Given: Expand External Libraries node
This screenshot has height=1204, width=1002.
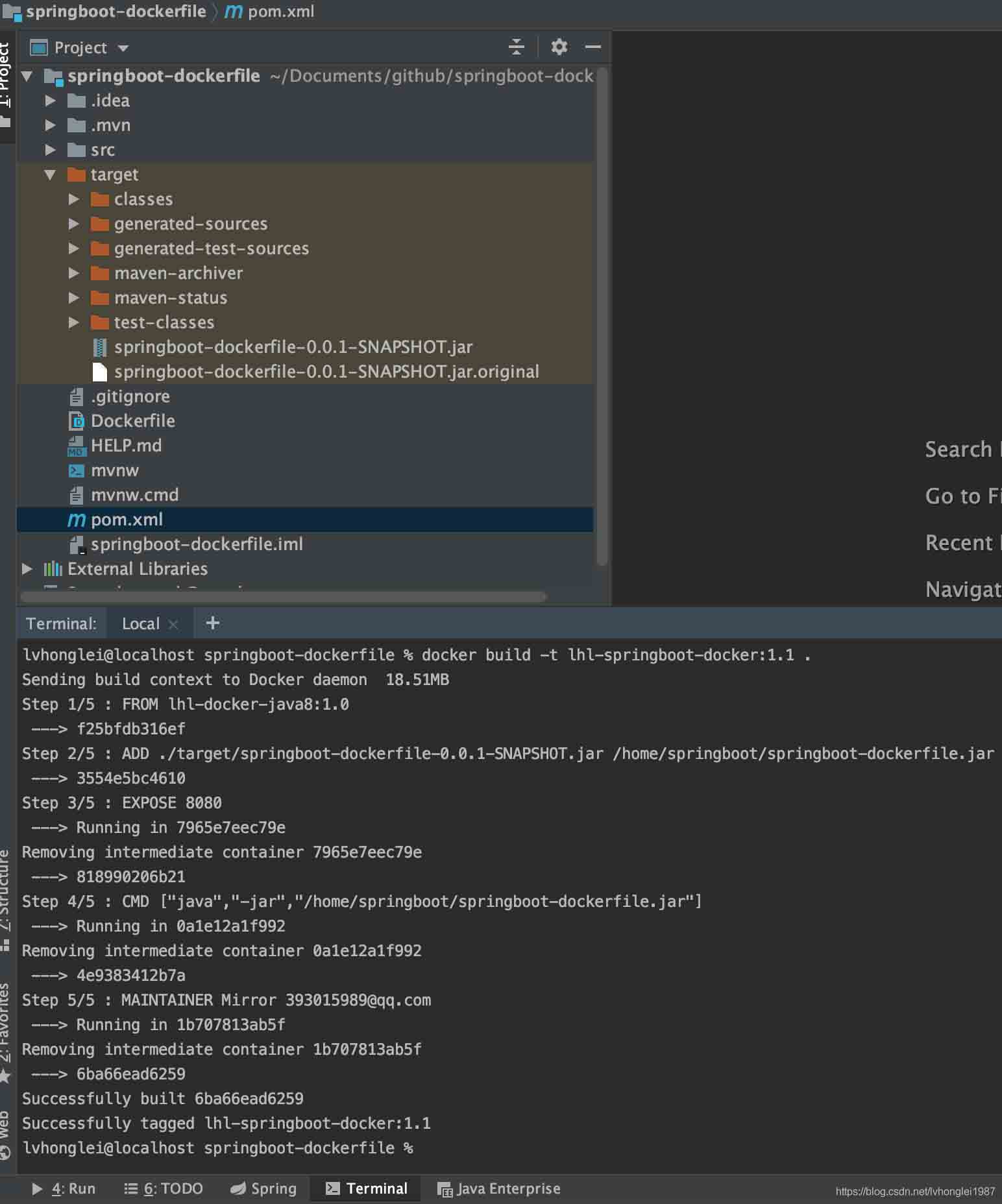Looking at the screenshot, I should [27, 569].
